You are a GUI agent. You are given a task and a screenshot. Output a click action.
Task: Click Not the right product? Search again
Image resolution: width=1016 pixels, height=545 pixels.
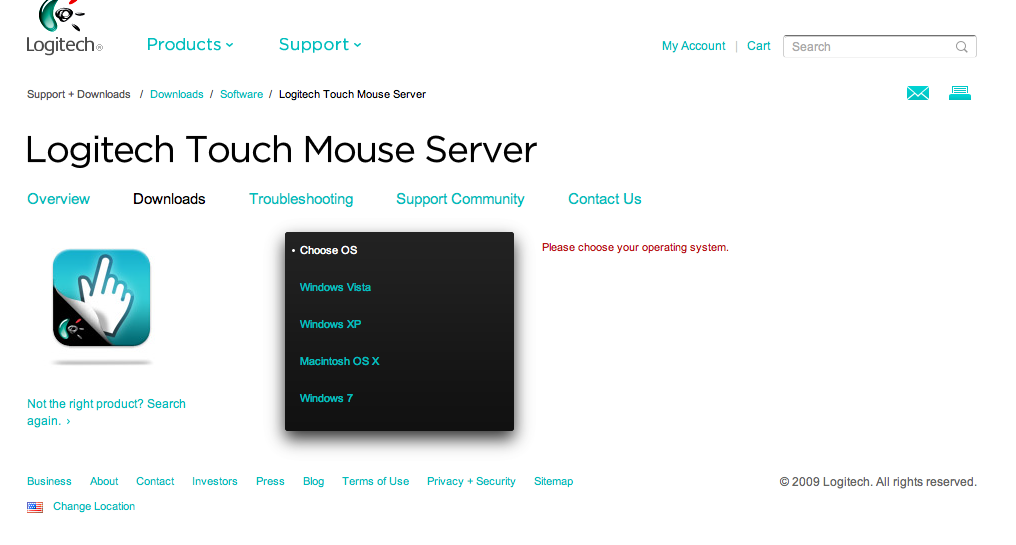(x=106, y=412)
